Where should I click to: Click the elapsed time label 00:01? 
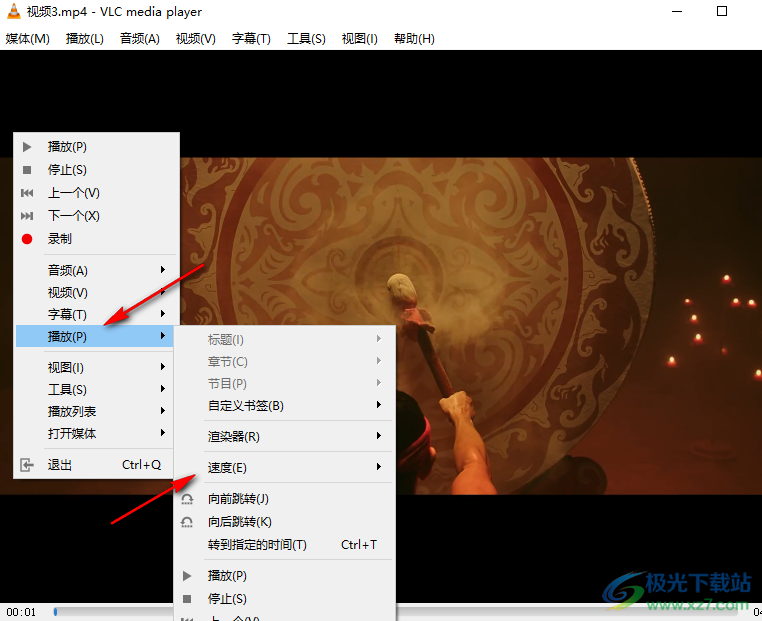(21, 612)
